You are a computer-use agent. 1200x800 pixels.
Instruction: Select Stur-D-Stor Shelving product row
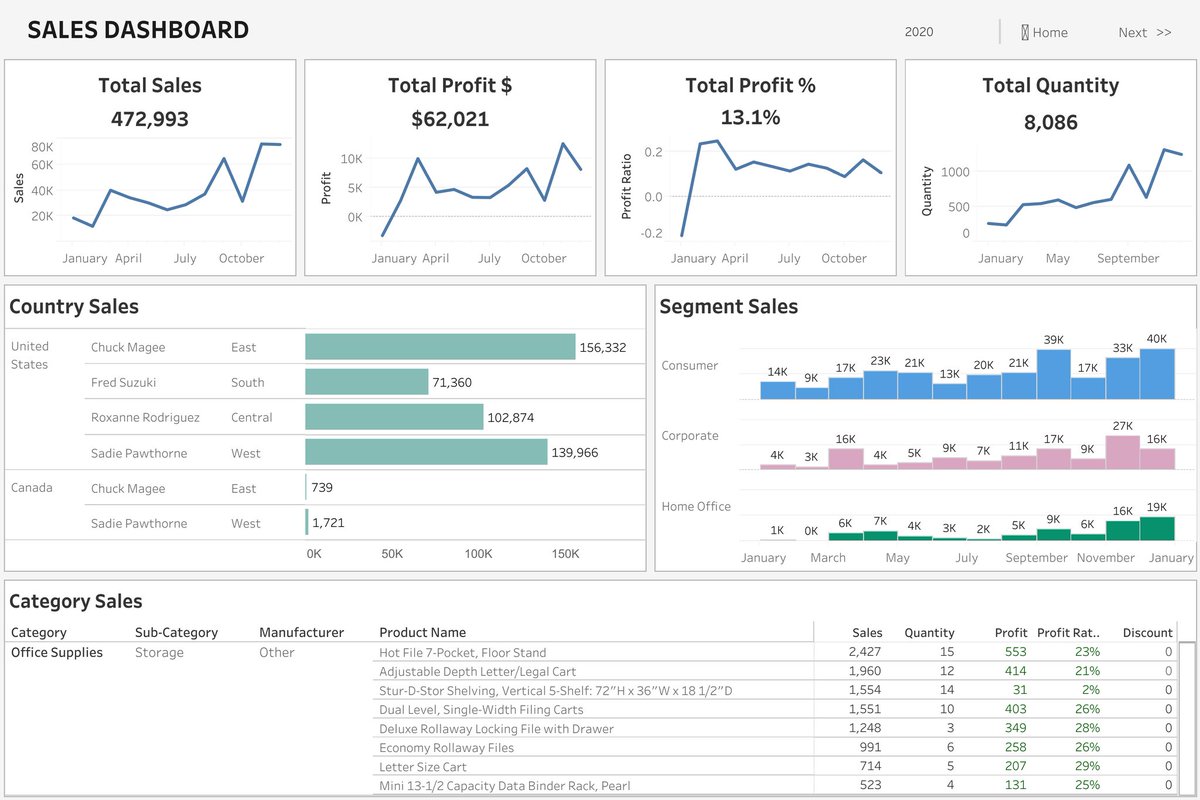(x=775, y=690)
